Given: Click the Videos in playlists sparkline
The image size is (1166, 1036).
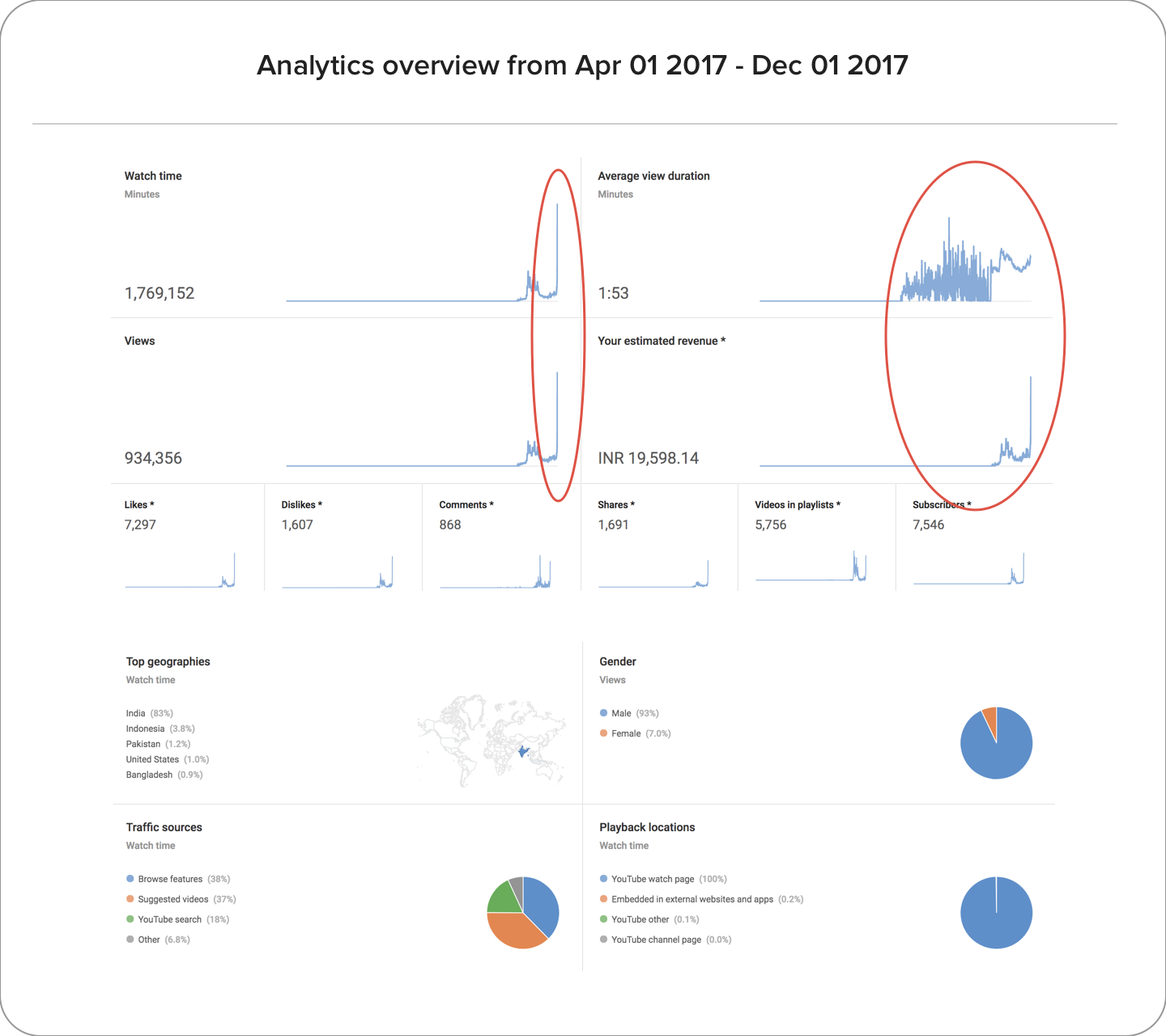Looking at the screenshot, I should point(811,566).
